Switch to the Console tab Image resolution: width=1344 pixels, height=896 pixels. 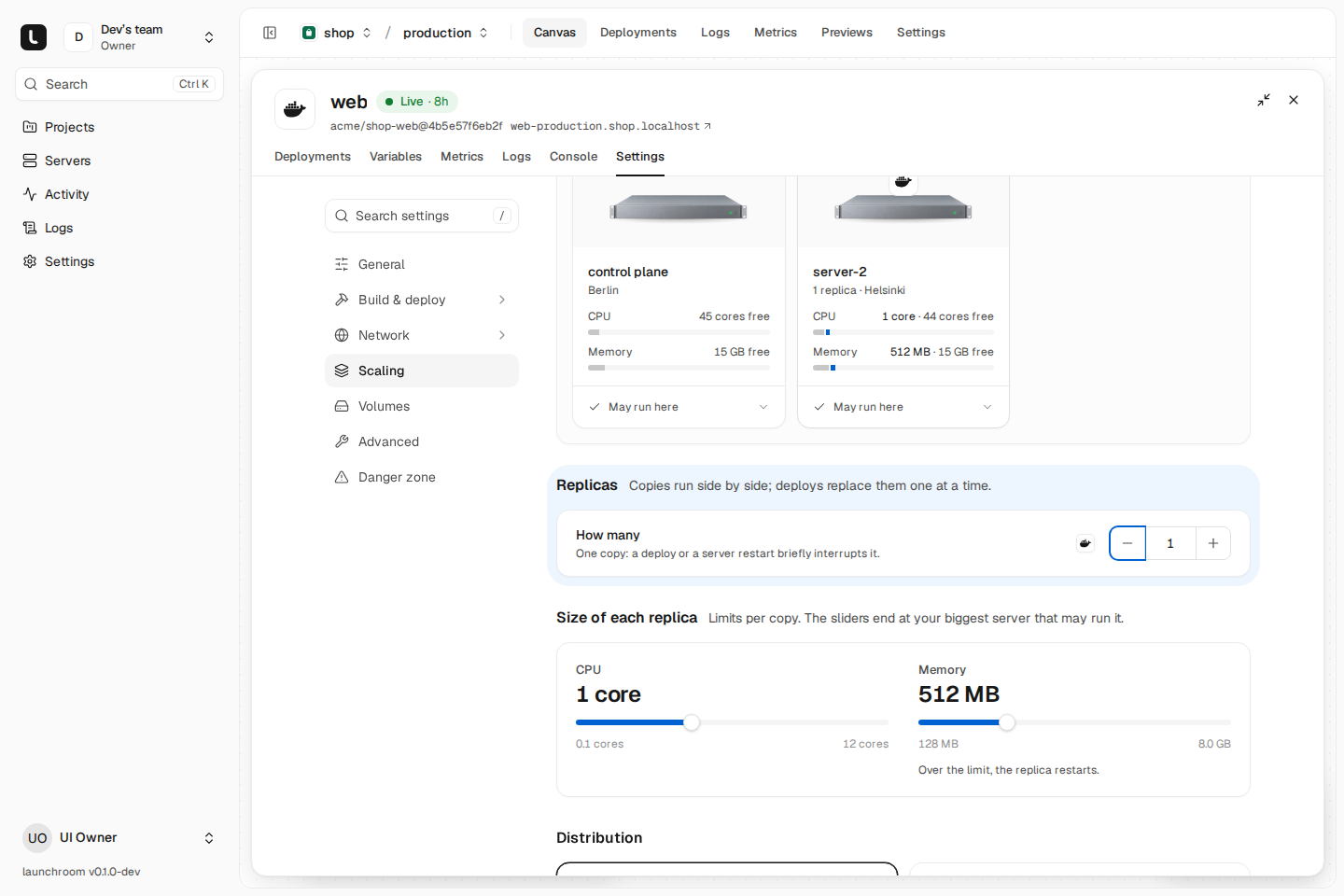coord(573,157)
